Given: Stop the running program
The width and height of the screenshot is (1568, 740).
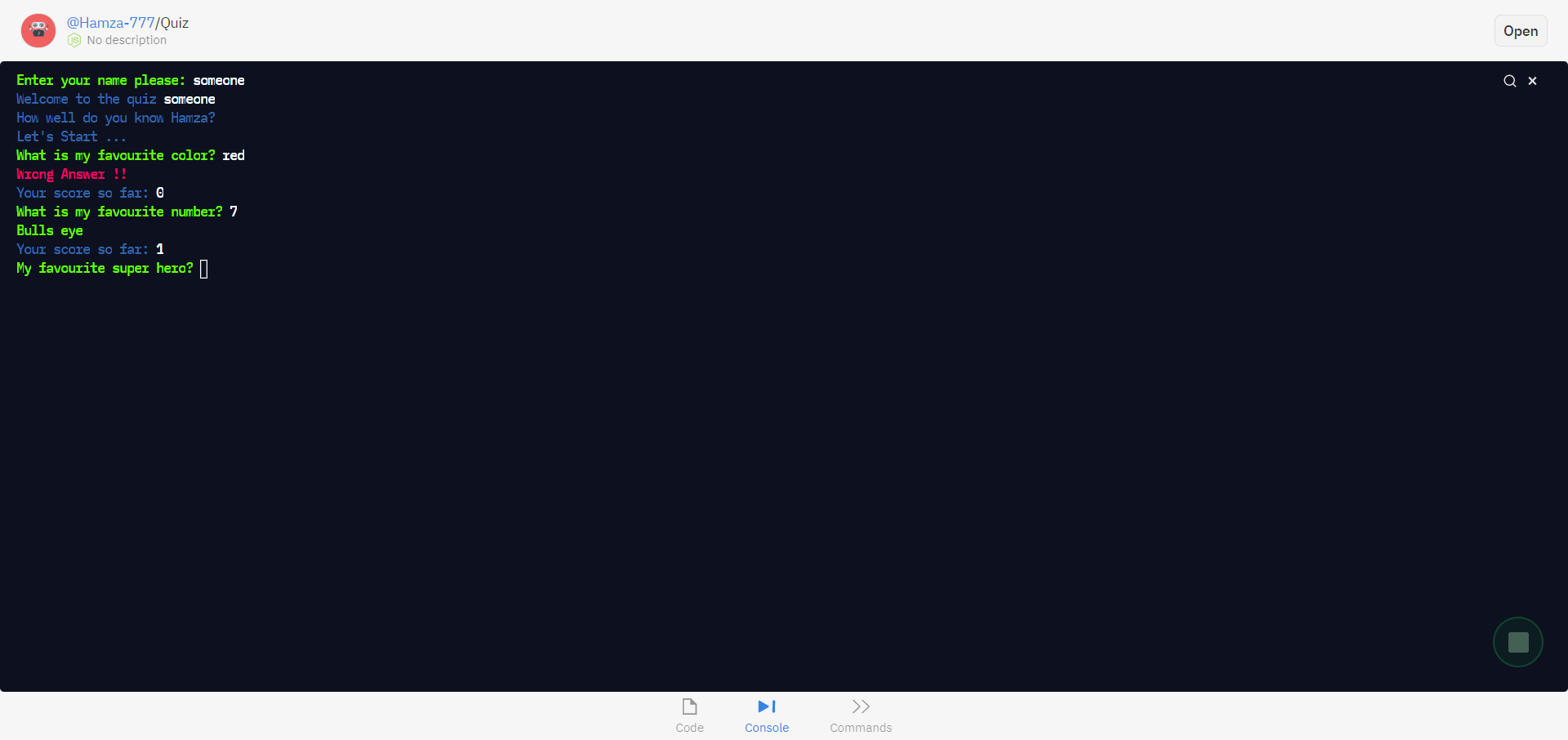Looking at the screenshot, I should coord(1517,642).
